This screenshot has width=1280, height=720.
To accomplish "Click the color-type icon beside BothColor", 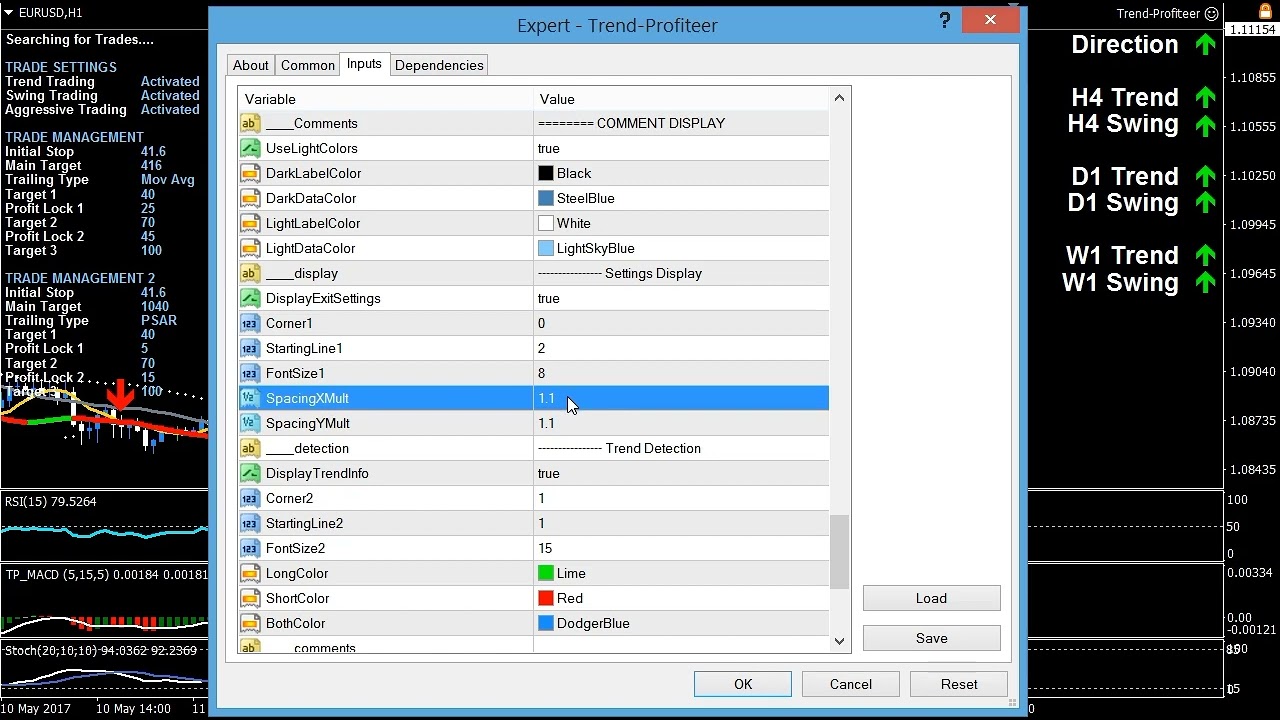I will [x=249, y=623].
